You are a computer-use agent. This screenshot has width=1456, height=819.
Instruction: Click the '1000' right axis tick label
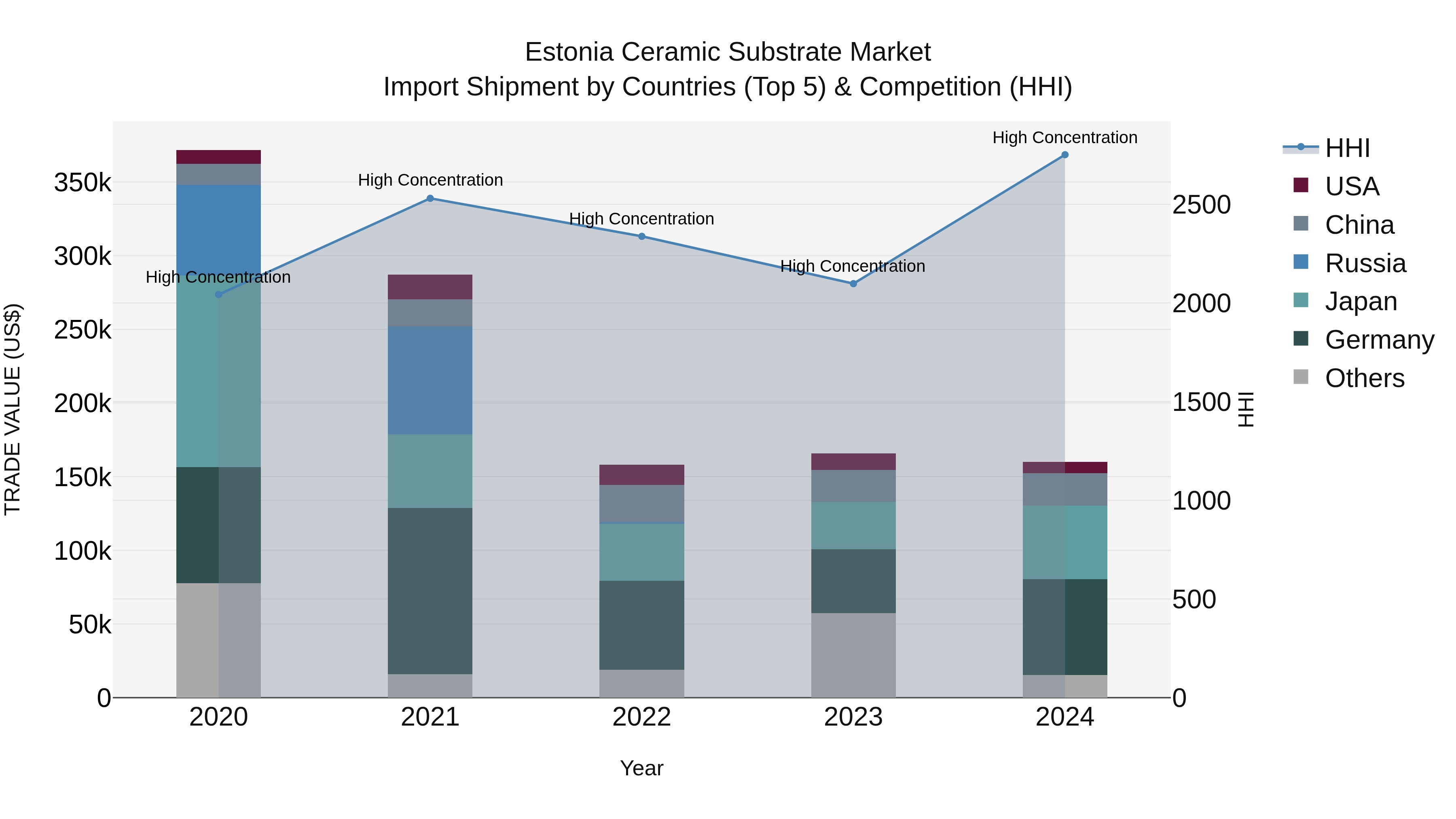1202,501
